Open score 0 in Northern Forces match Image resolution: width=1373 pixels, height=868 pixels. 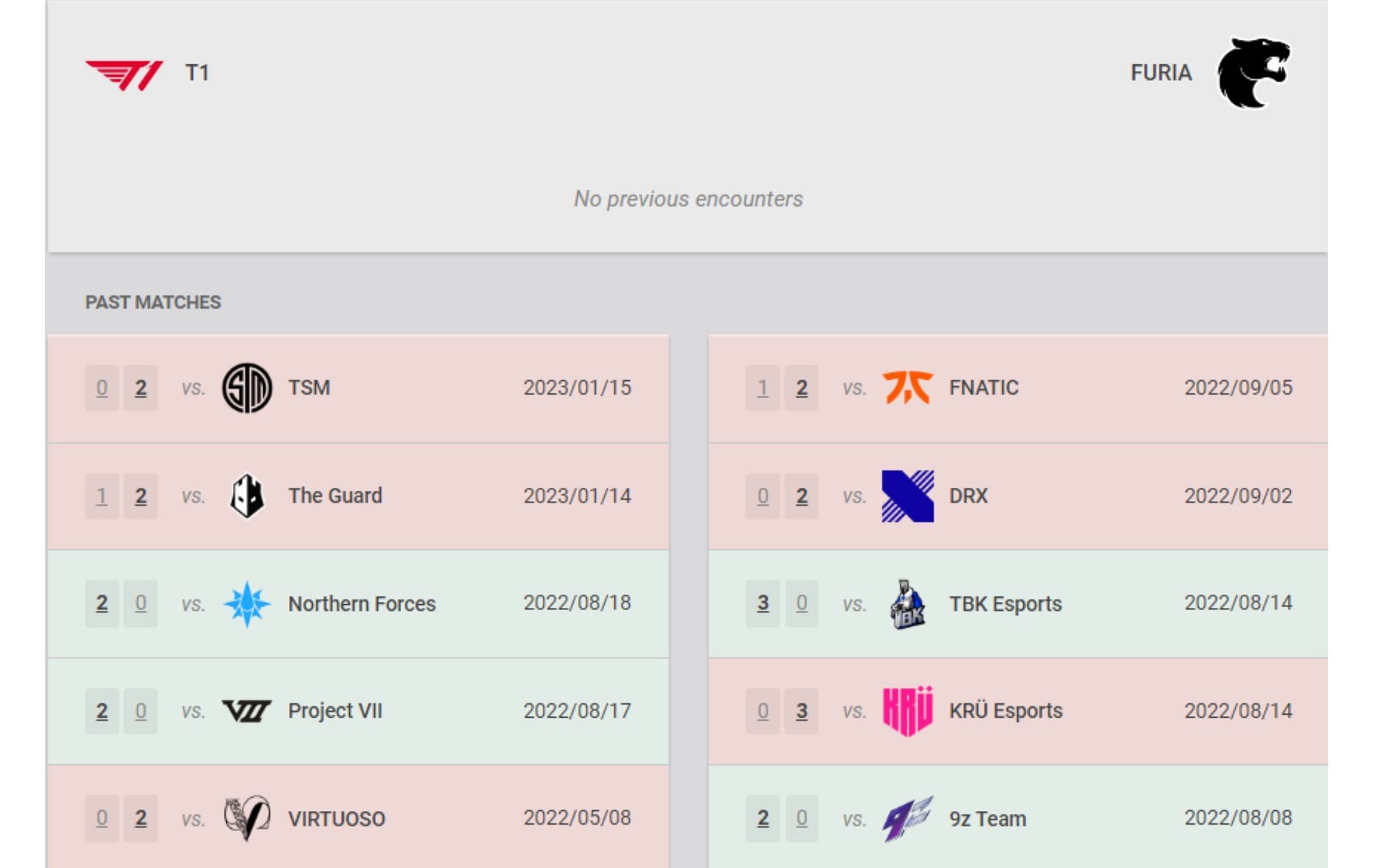tap(141, 603)
